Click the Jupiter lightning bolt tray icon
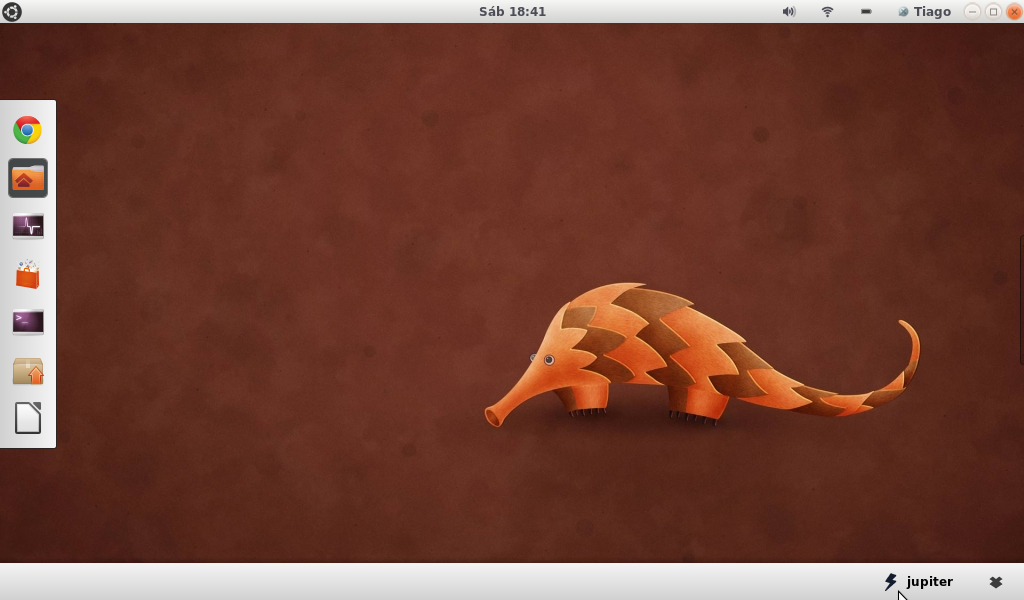The height and width of the screenshot is (600, 1024). pos(890,581)
